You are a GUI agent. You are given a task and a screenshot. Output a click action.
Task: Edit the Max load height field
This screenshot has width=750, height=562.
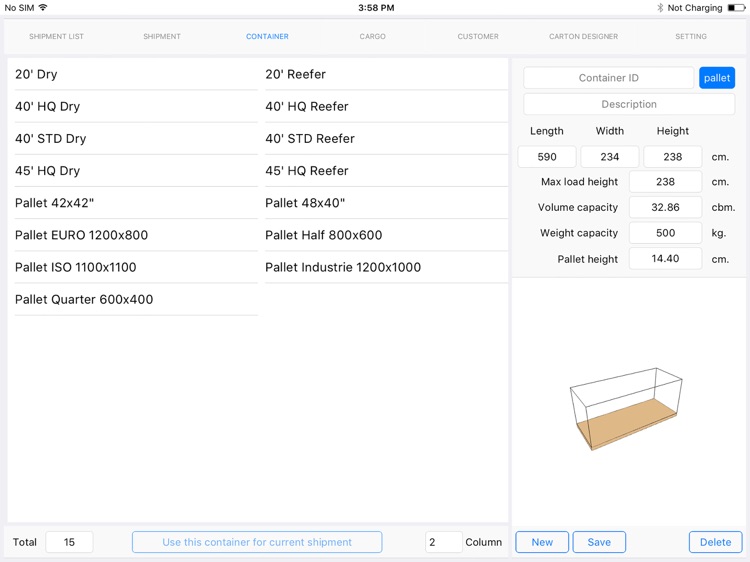pos(665,182)
